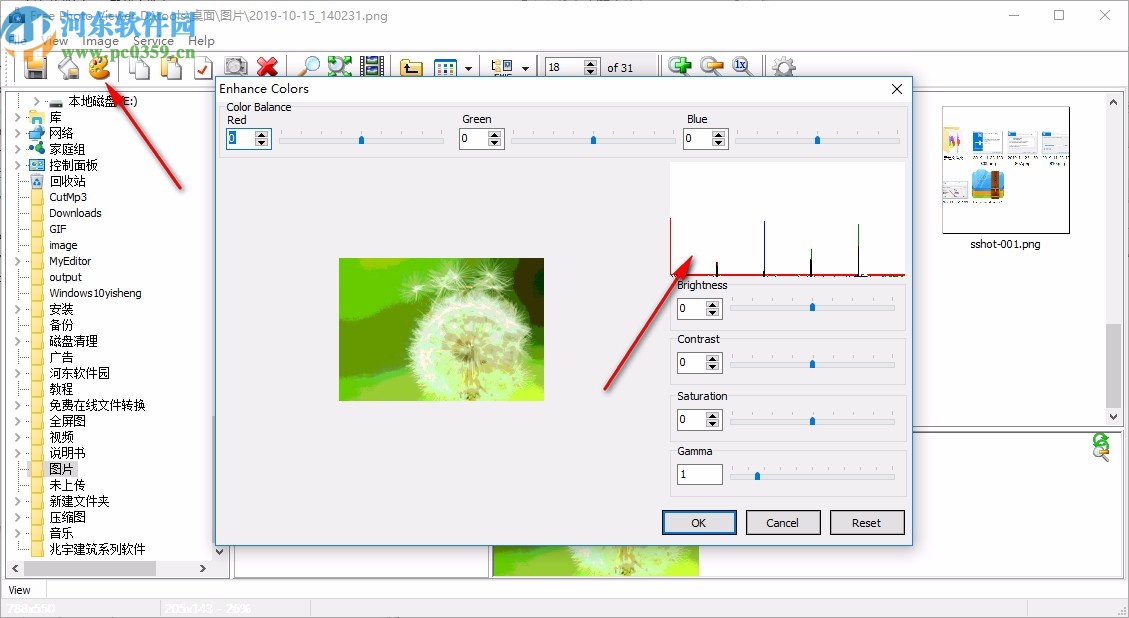Image resolution: width=1129 pixels, height=618 pixels.
Task: Click the Saturation spinner arrows
Action: click(713, 419)
